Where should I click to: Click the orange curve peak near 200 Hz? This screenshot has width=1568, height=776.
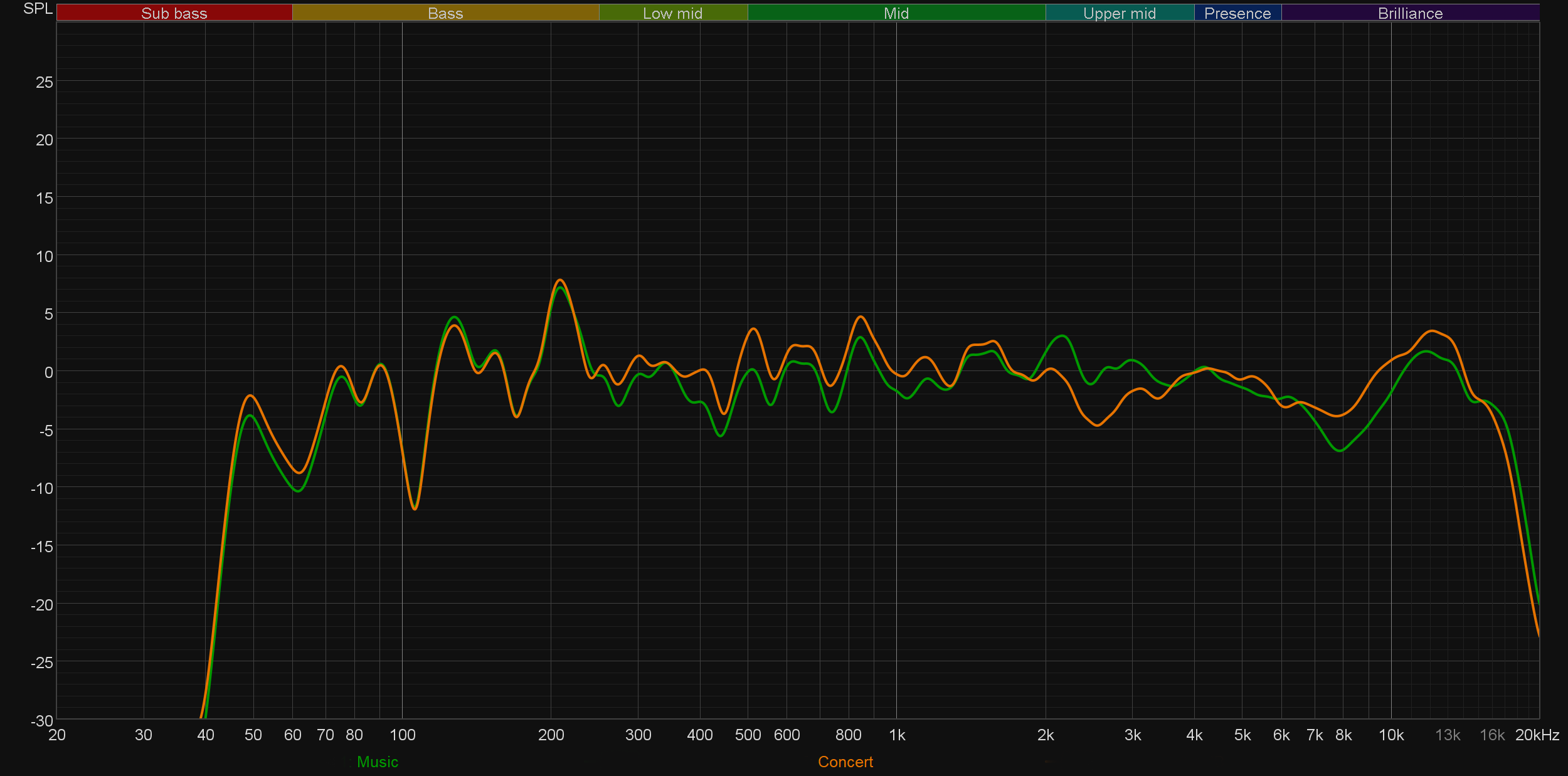(559, 280)
